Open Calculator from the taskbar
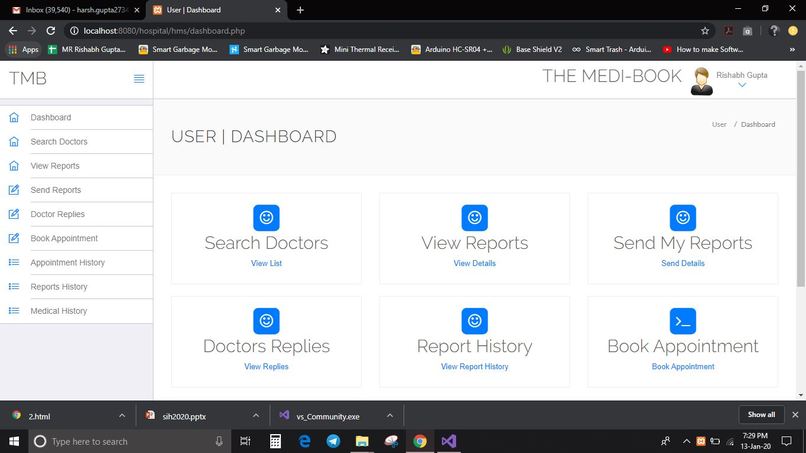806x453 pixels. (x=276, y=441)
